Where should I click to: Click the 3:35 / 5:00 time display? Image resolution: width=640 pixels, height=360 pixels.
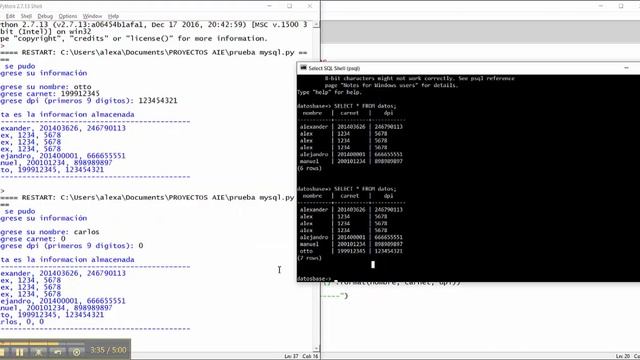click(108, 350)
